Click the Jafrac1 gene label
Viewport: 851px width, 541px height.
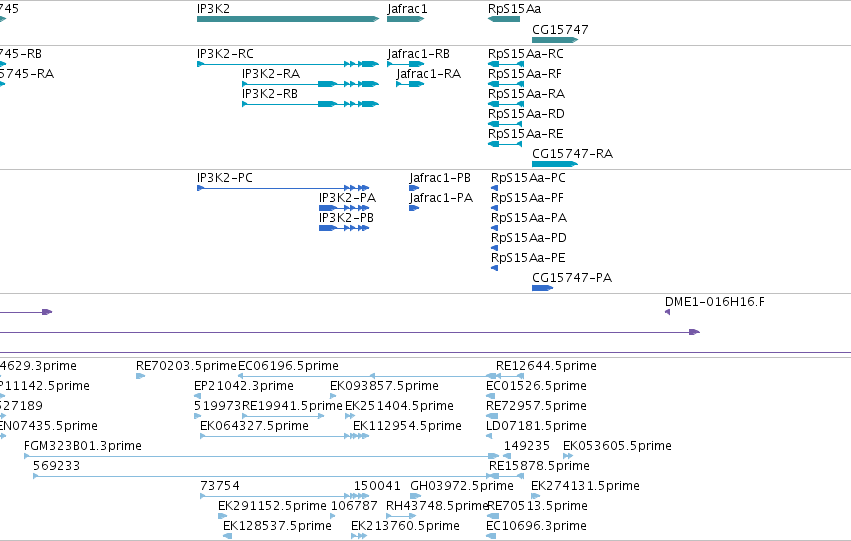(x=407, y=9)
